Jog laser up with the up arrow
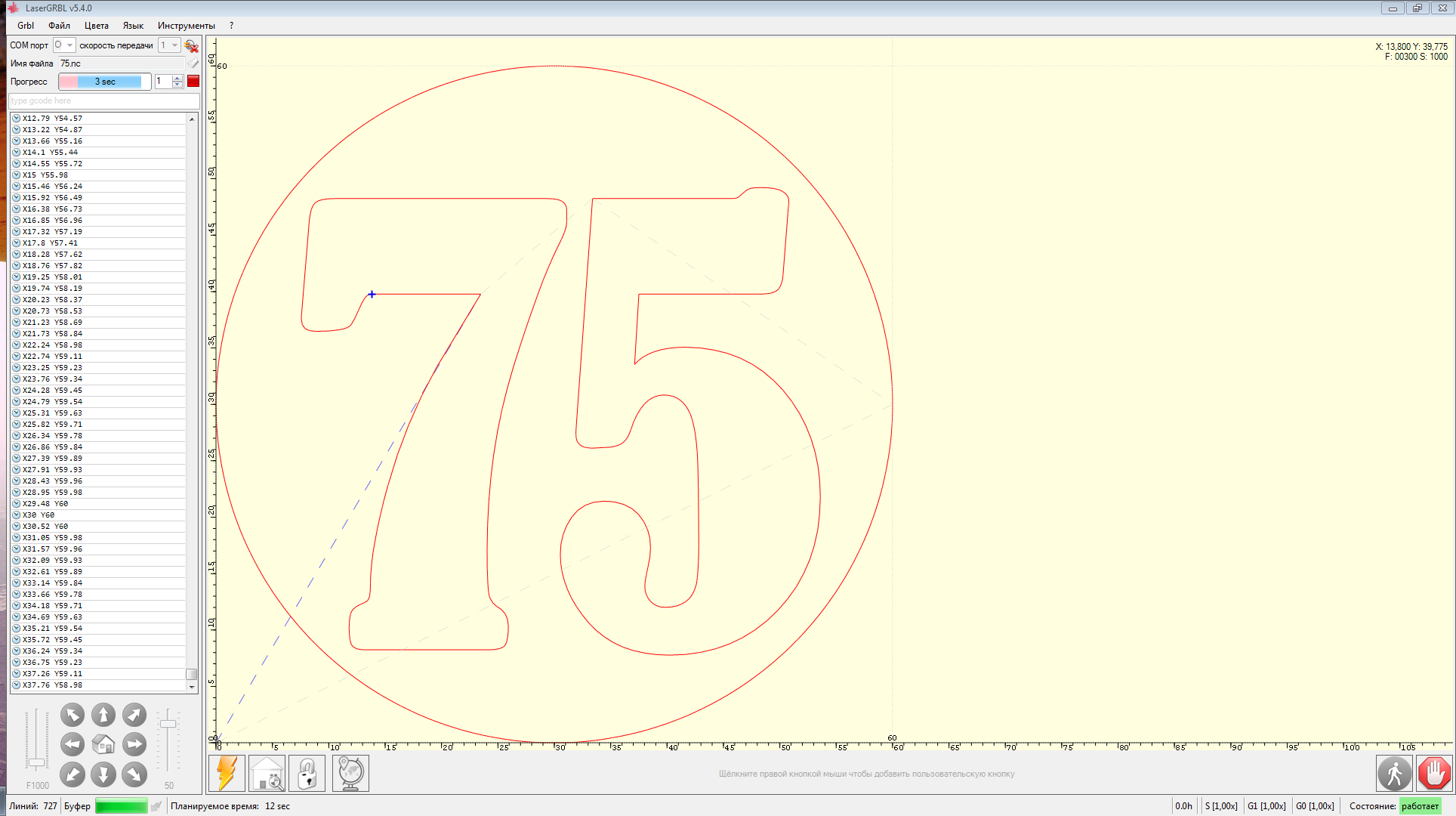The width and height of the screenshot is (1456, 816). point(103,715)
